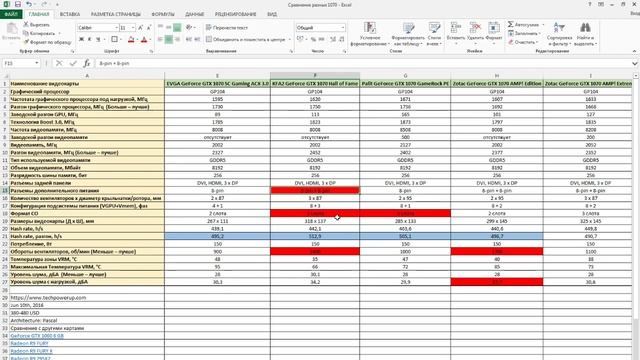This screenshot has height=360, width=640.
Task: Toggle italic formatting (К)
Action: [89, 40]
